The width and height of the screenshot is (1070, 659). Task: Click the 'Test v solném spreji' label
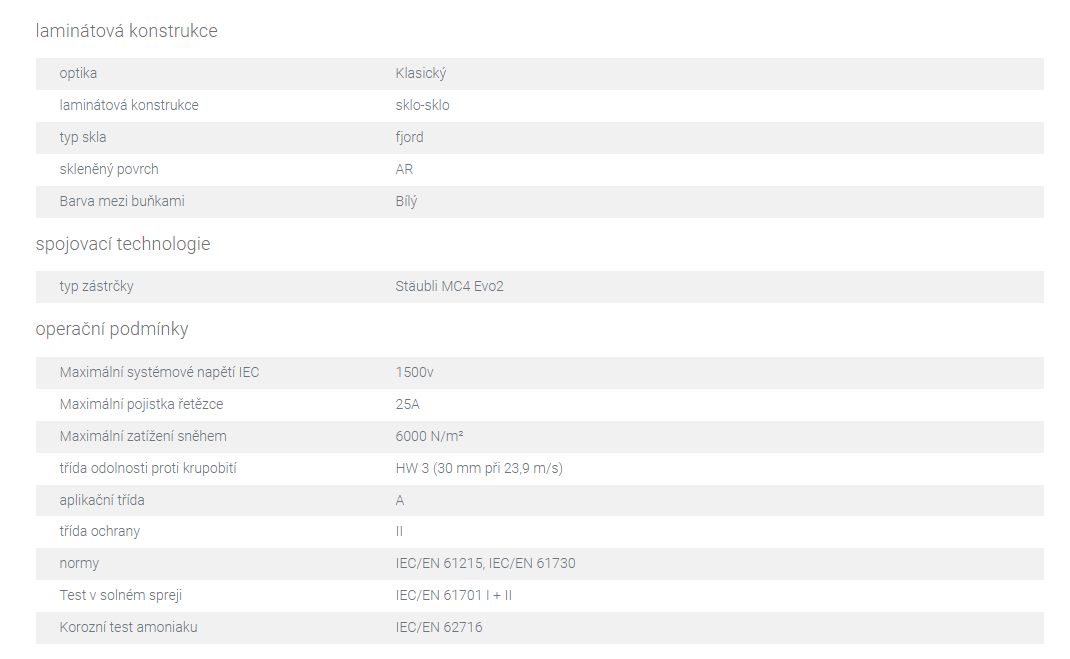(x=121, y=595)
